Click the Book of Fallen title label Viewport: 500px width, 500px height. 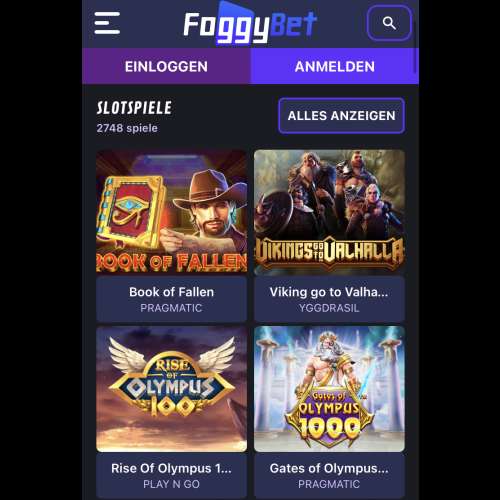coord(171,292)
